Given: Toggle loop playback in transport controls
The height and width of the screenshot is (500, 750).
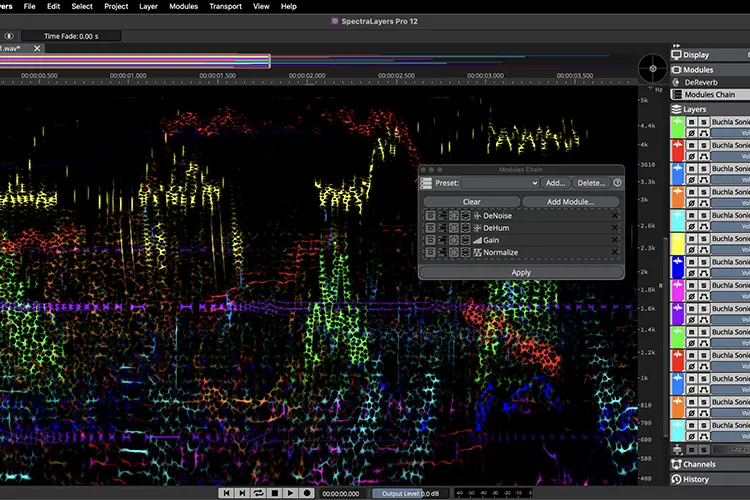Looking at the screenshot, I should point(258,493).
